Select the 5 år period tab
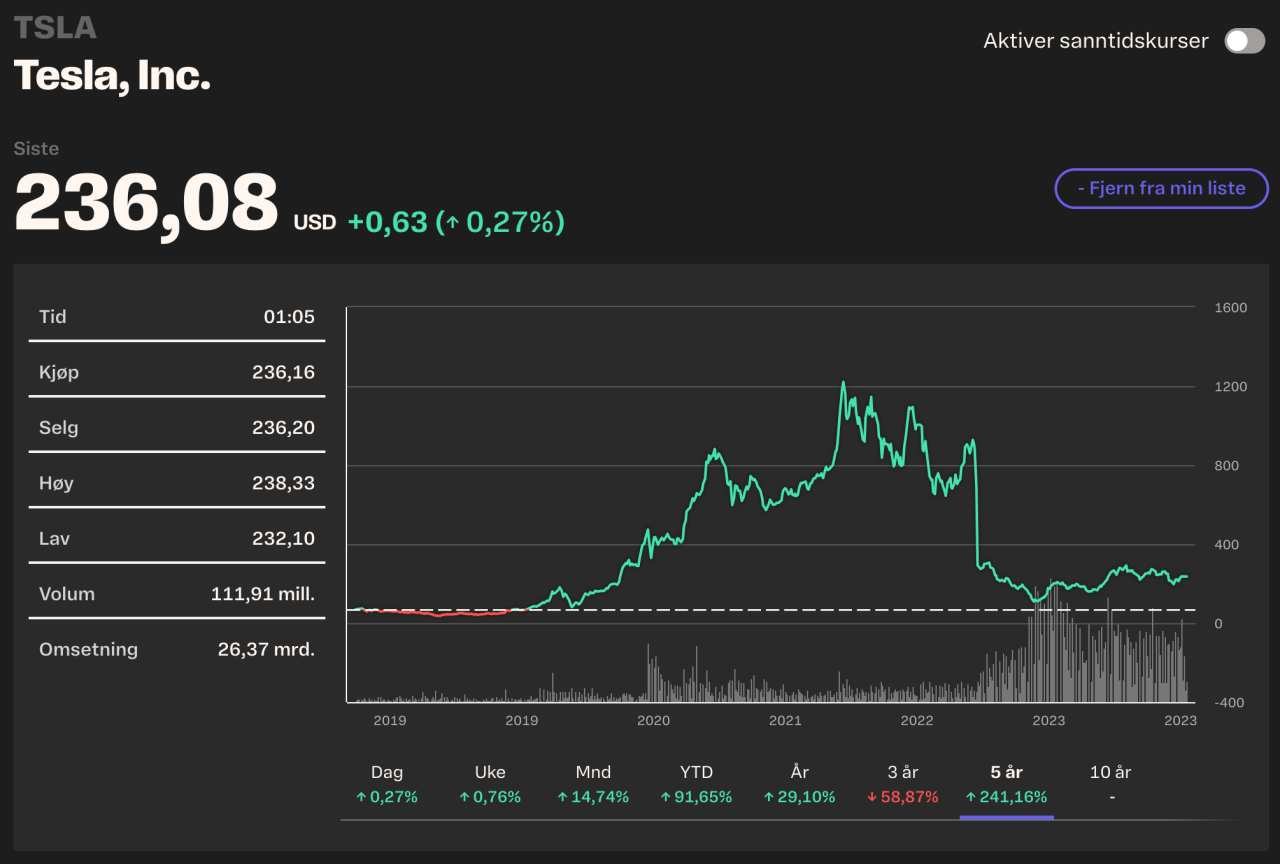The height and width of the screenshot is (864, 1280). click(1006, 784)
